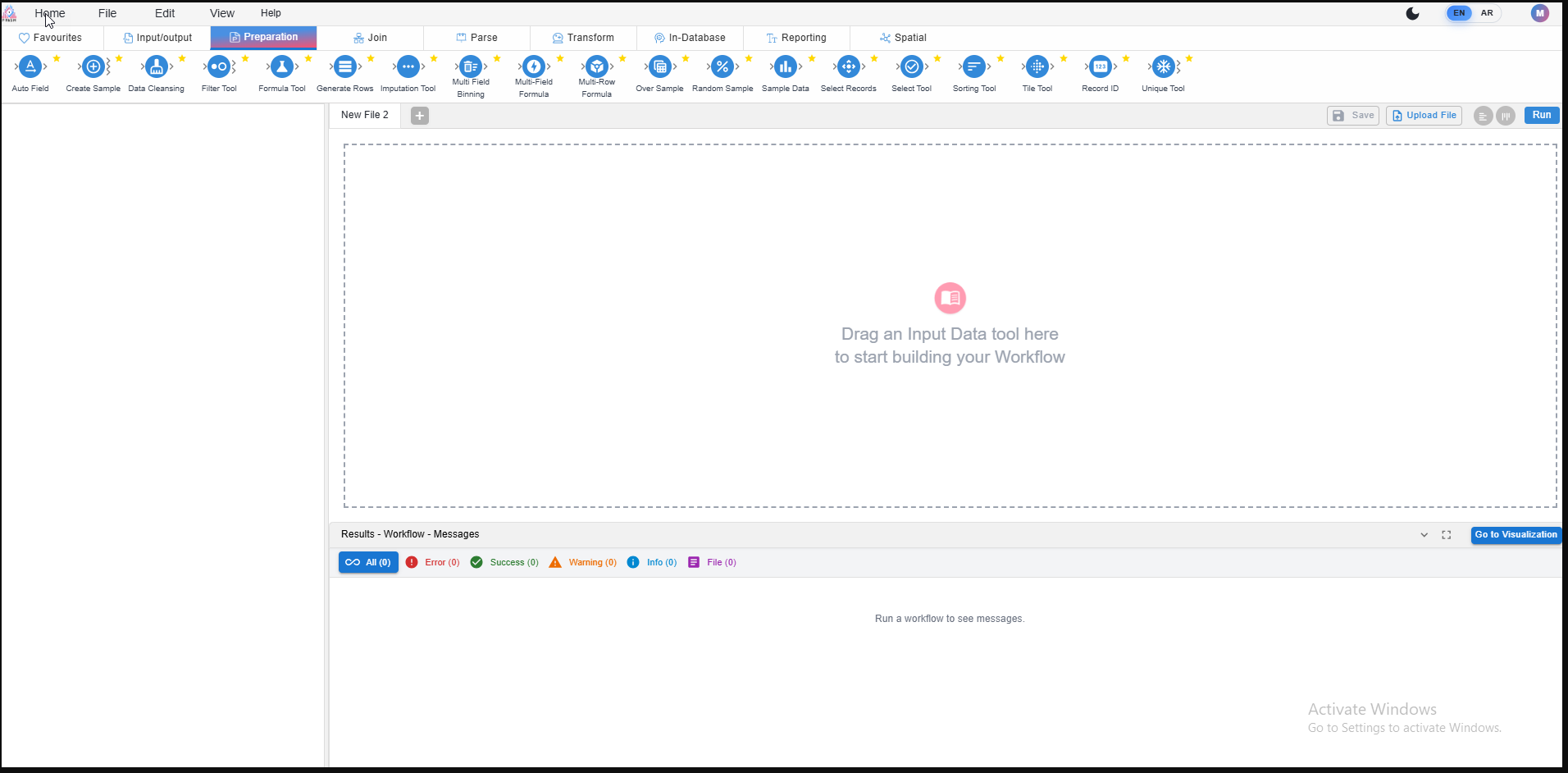Switch language to AR

click(1487, 13)
